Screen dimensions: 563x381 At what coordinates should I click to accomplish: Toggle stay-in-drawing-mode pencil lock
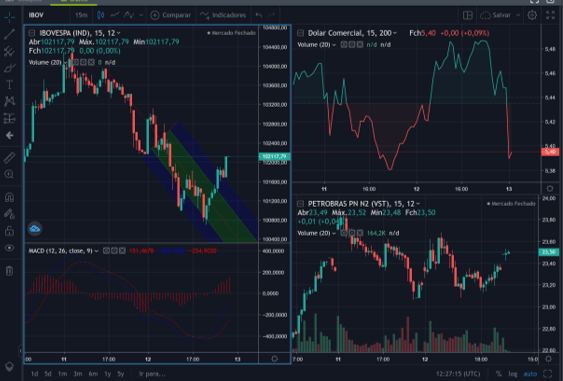tap(9, 214)
